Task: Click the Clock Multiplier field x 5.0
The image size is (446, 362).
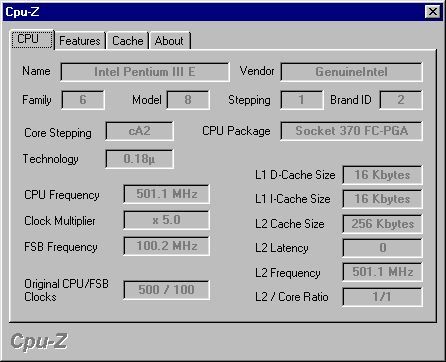Action: [166, 220]
